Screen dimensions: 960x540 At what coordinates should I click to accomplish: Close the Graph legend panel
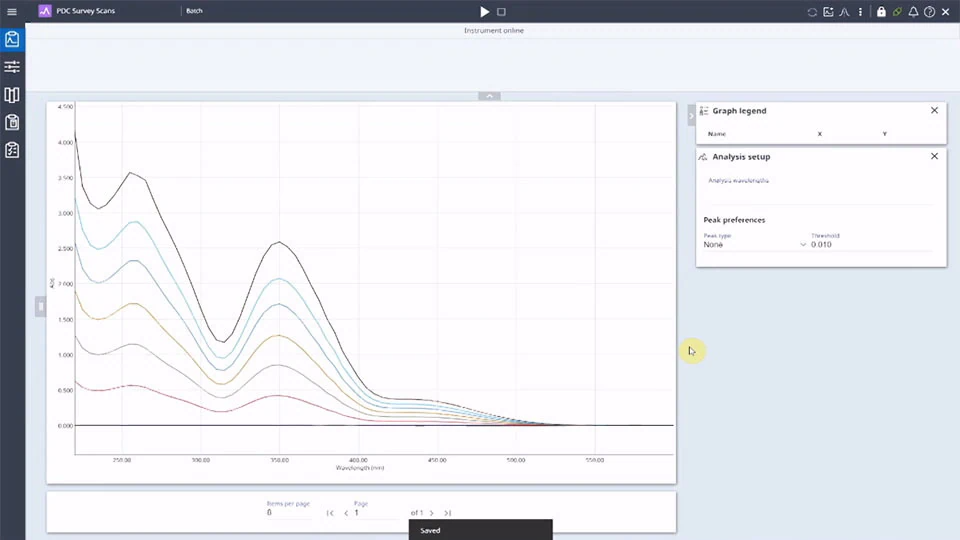point(934,111)
